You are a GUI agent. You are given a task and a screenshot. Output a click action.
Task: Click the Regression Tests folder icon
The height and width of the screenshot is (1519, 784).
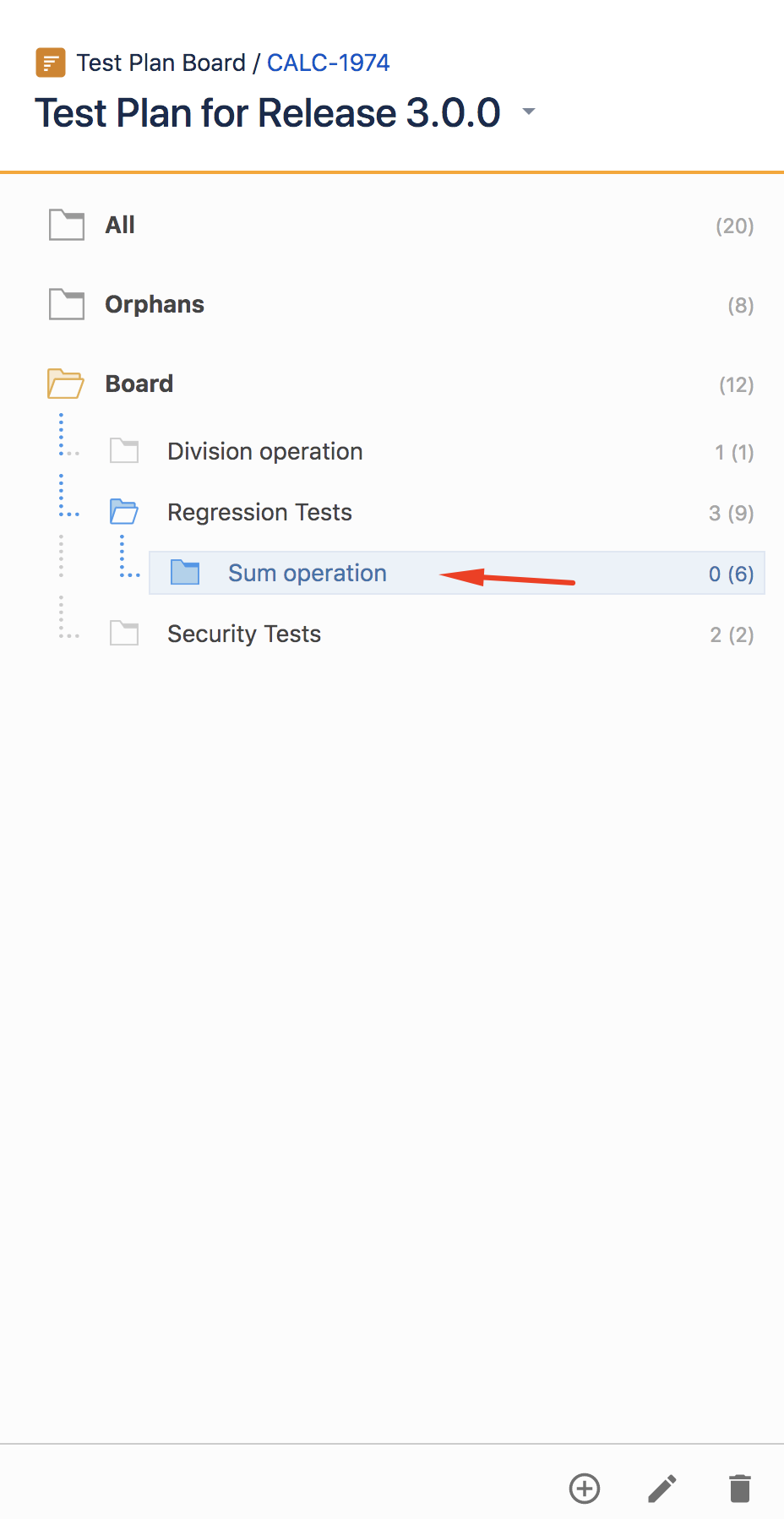click(x=124, y=512)
